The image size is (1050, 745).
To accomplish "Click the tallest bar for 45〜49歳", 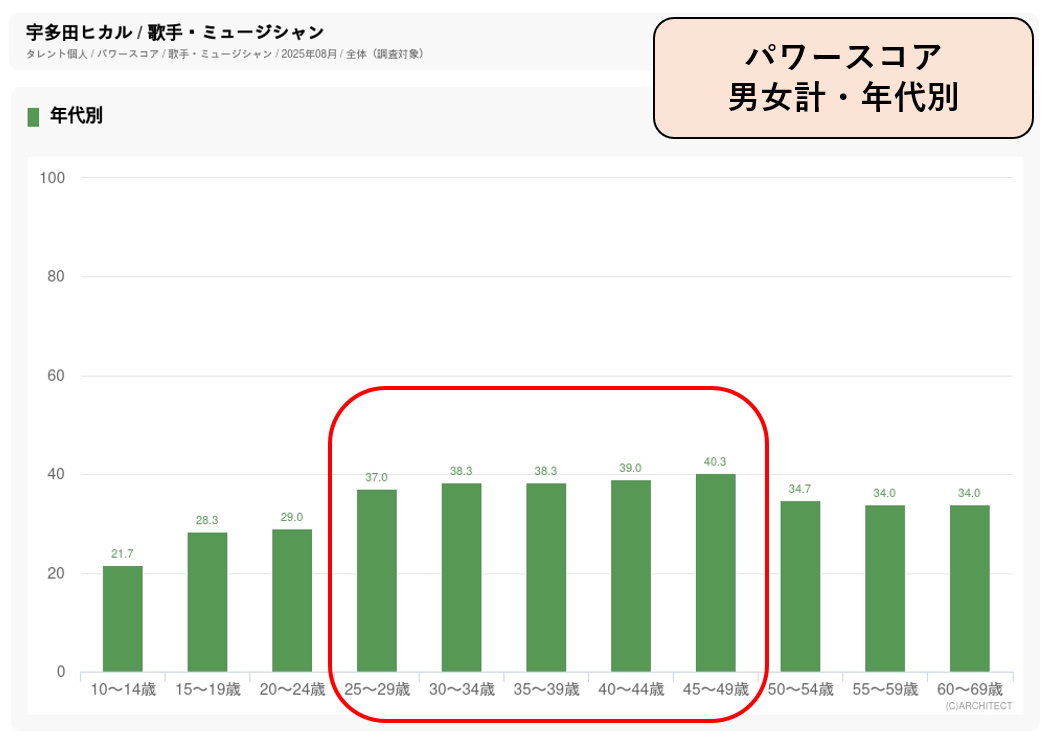I will pos(715,572).
